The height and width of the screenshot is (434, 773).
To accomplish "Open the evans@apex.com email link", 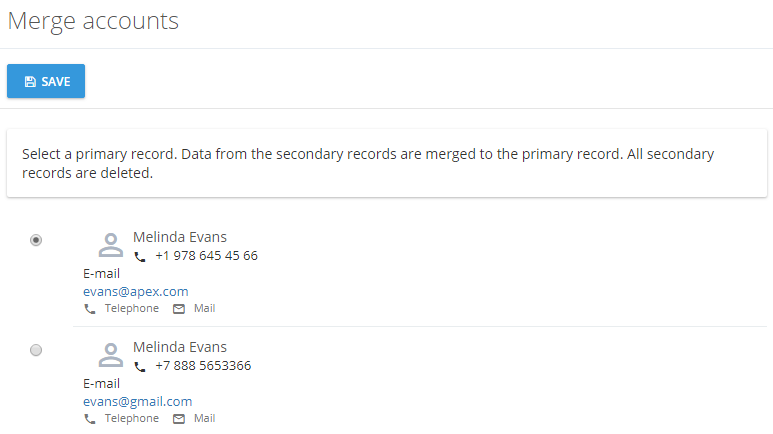I will [136, 291].
